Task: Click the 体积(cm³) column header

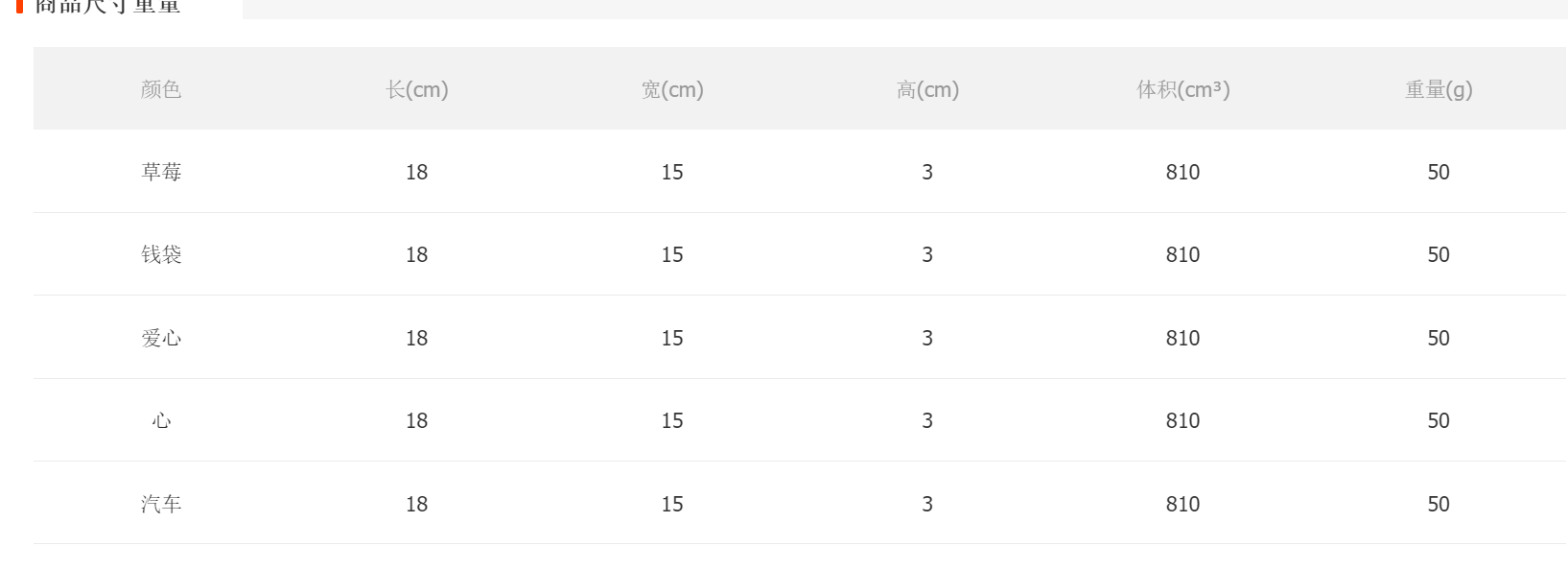Action: click(x=1183, y=89)
